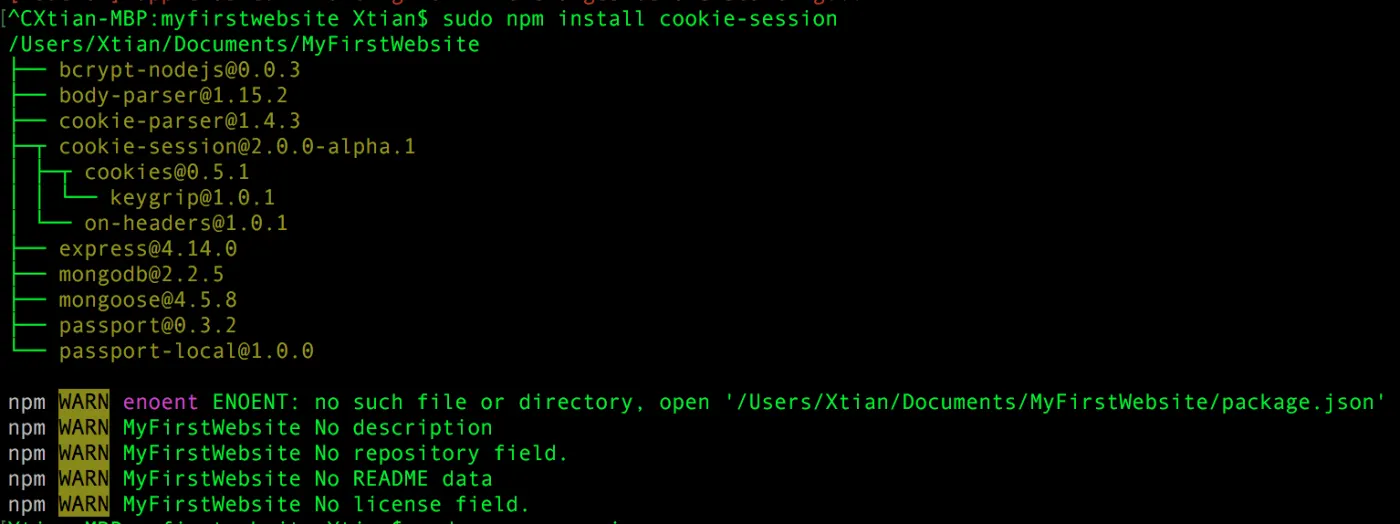Click the cookie-session@2.0.0-alpha.1 package node
The image size is (1400, 524).
(237, 147)
